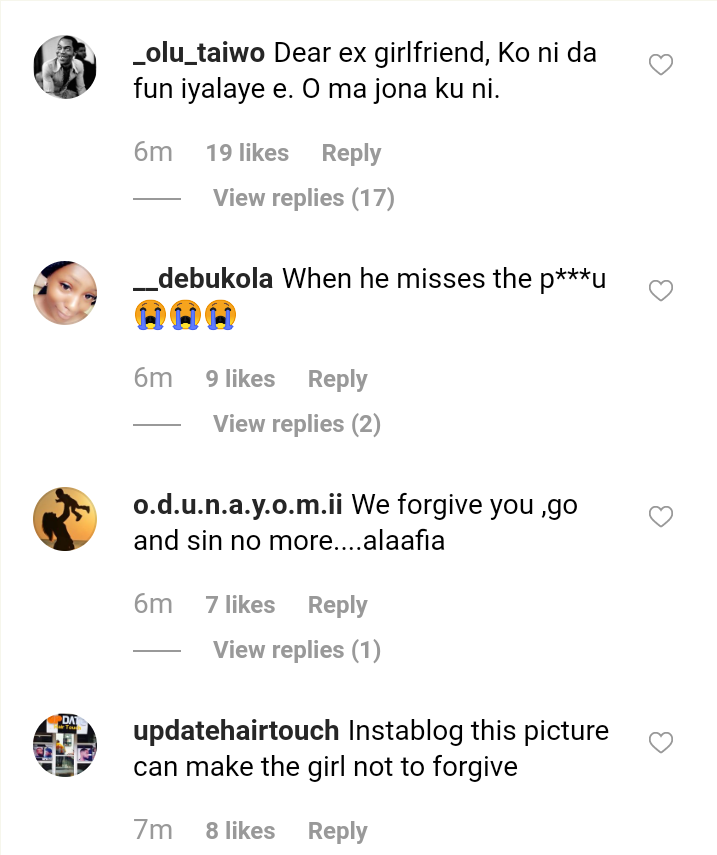Reply to updatehairtouch's comment
This screenshot has width=717, height=855.
point(337,831)
